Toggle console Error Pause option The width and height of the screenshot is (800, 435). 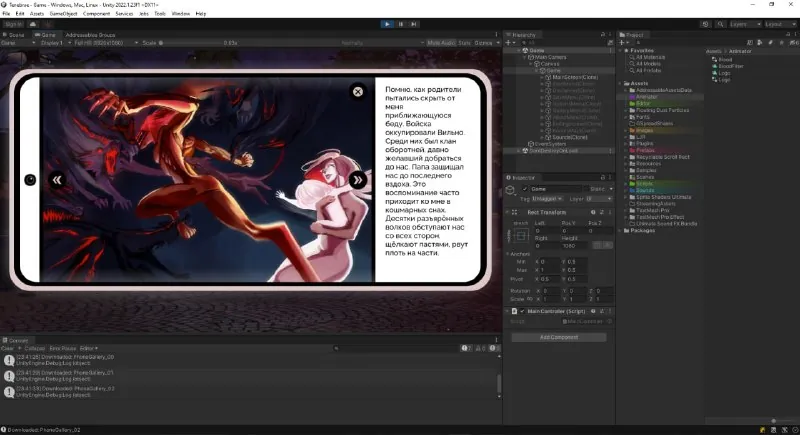(62, 348)
